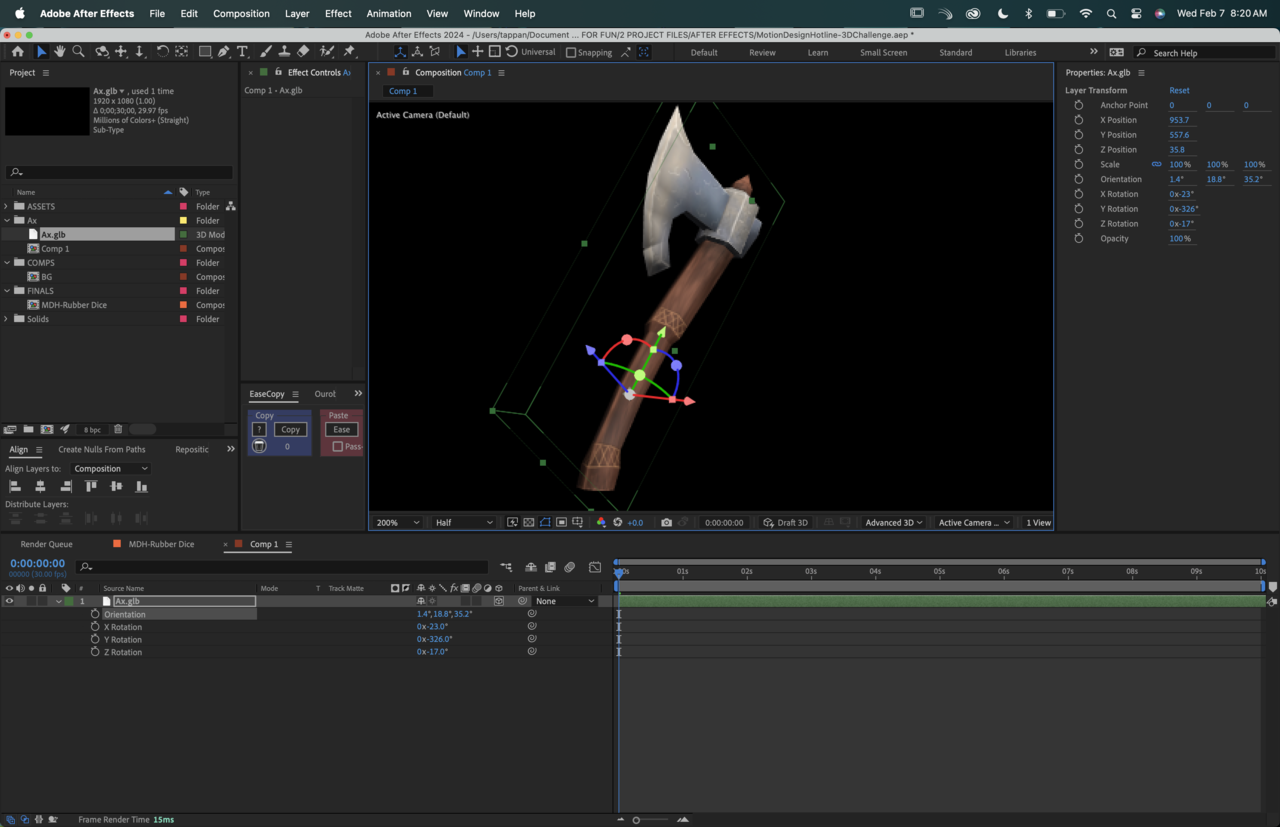
Task: Open the 200% magnification dropdown
Action: 397,523
